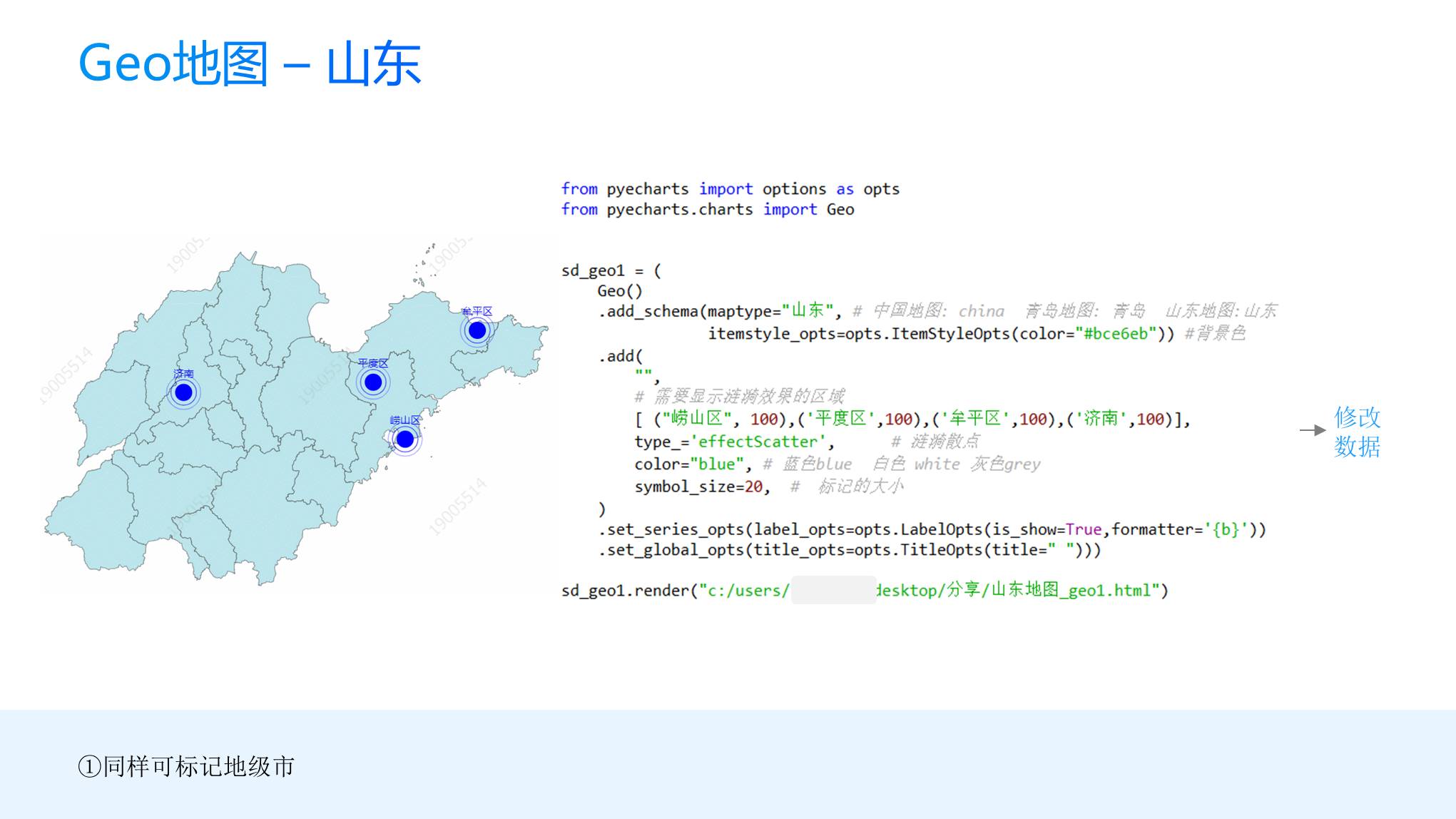
Task: Click the blue marker at 平度区
Action: [373, 383]
